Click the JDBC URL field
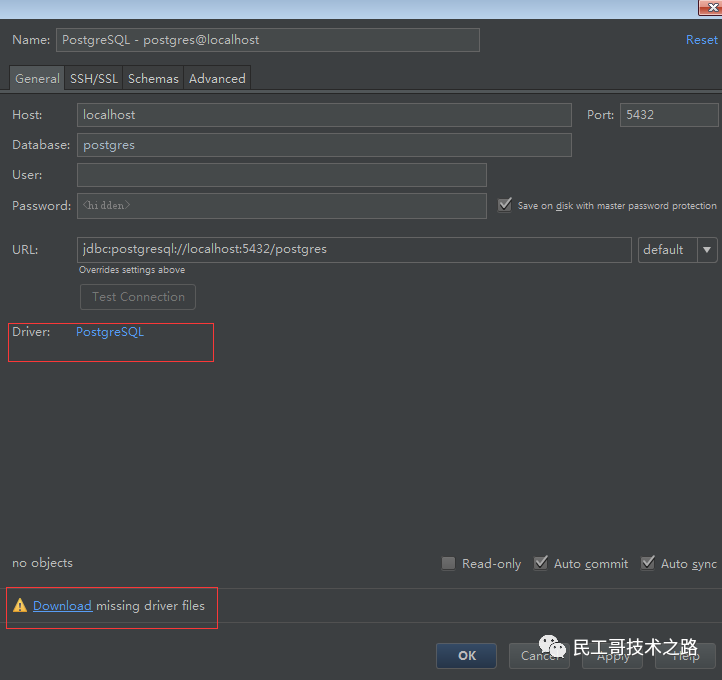Viewport: 722px width, 680px height. [x=354, y=250]
